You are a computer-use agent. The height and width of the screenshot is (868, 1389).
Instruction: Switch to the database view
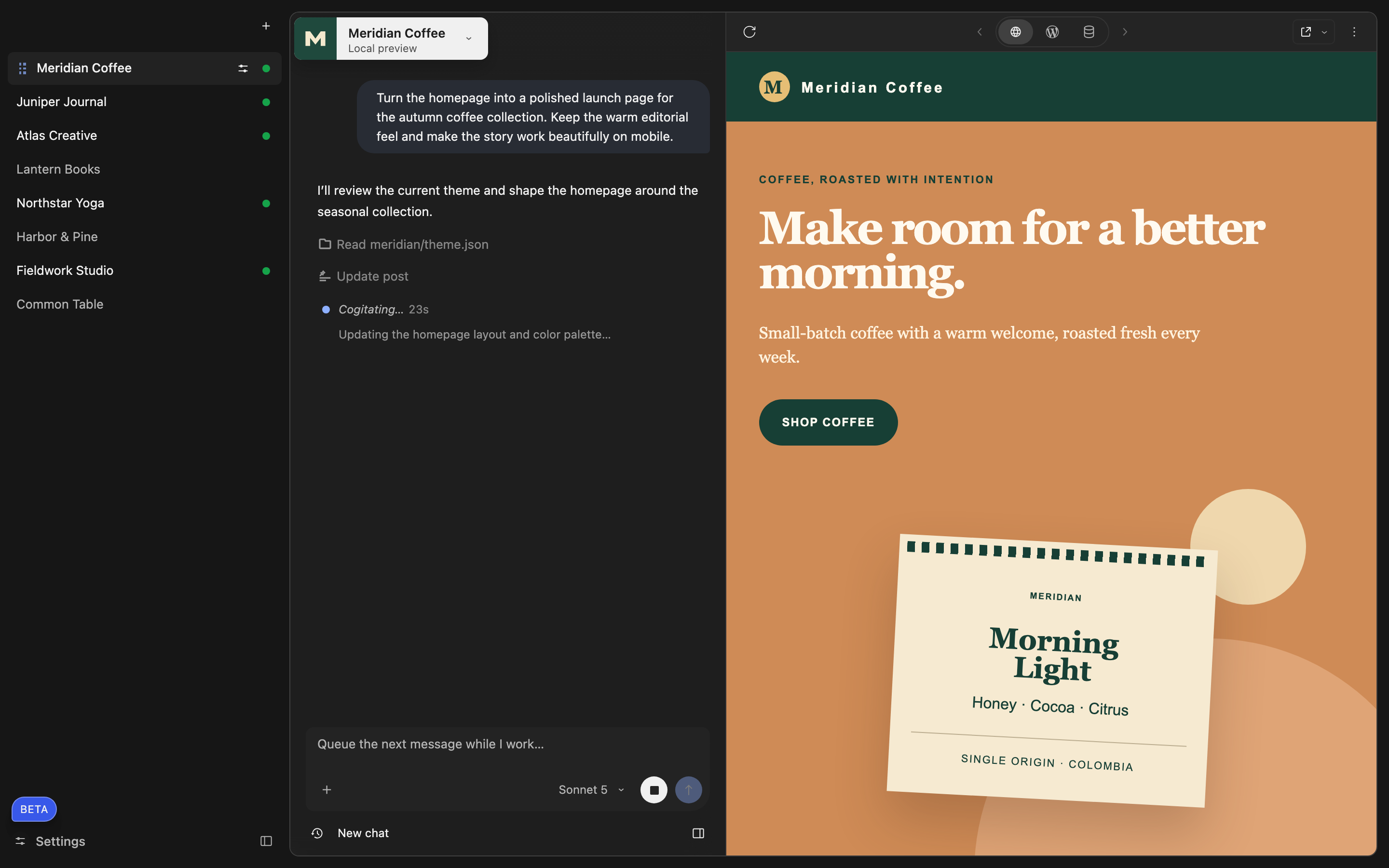(x=1088, y=31)
